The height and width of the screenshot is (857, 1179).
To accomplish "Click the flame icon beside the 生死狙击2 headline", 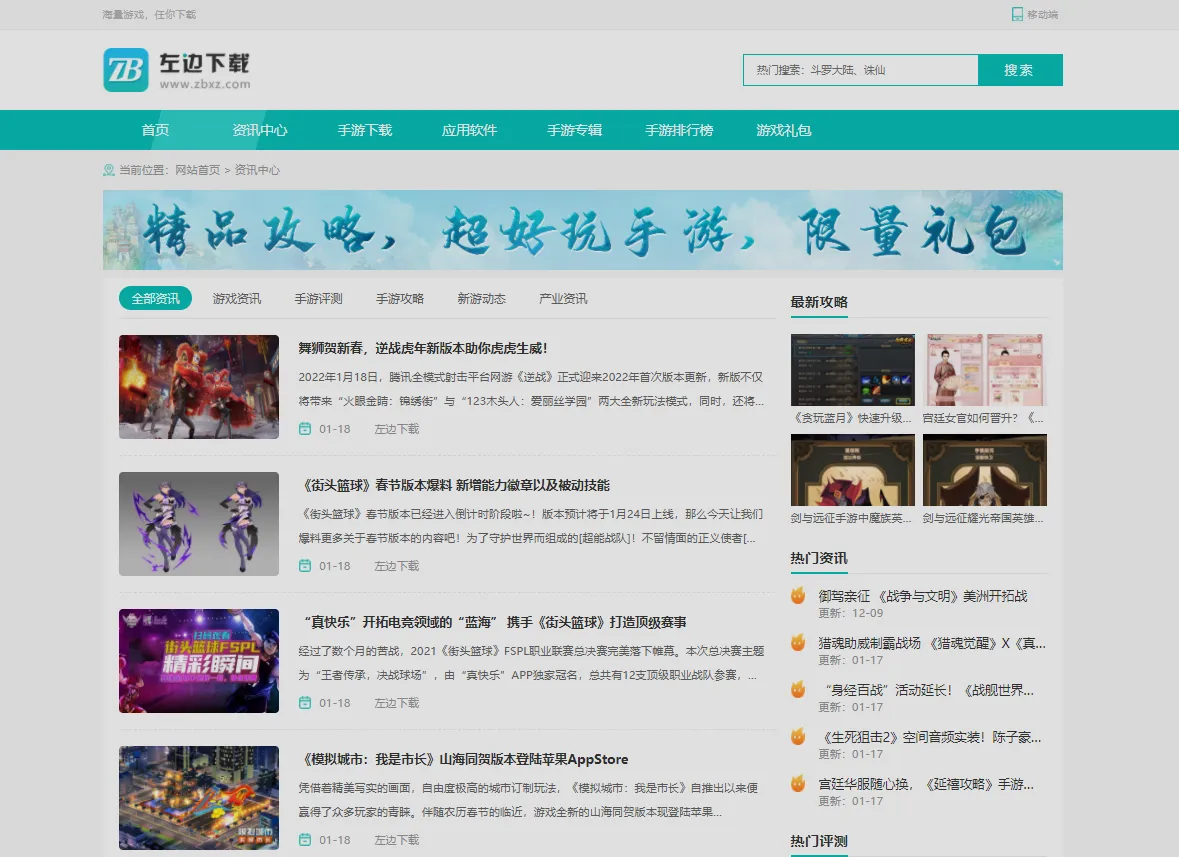I will (x=797, y=737).
